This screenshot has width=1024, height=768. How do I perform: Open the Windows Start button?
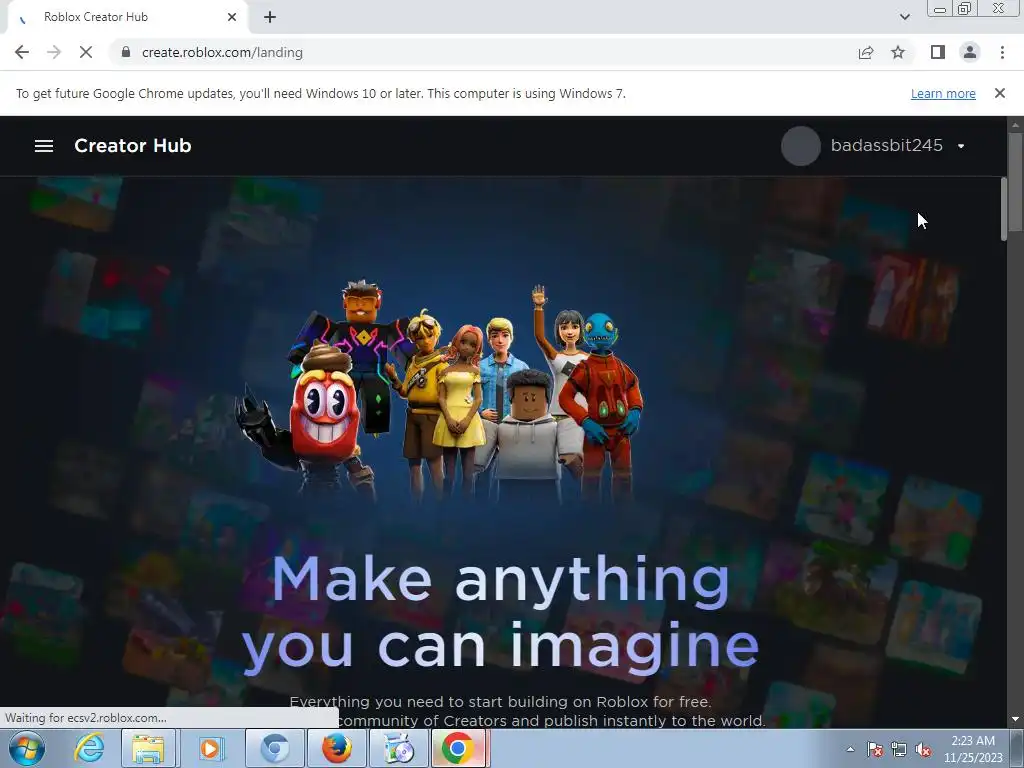tap(27, 748)
